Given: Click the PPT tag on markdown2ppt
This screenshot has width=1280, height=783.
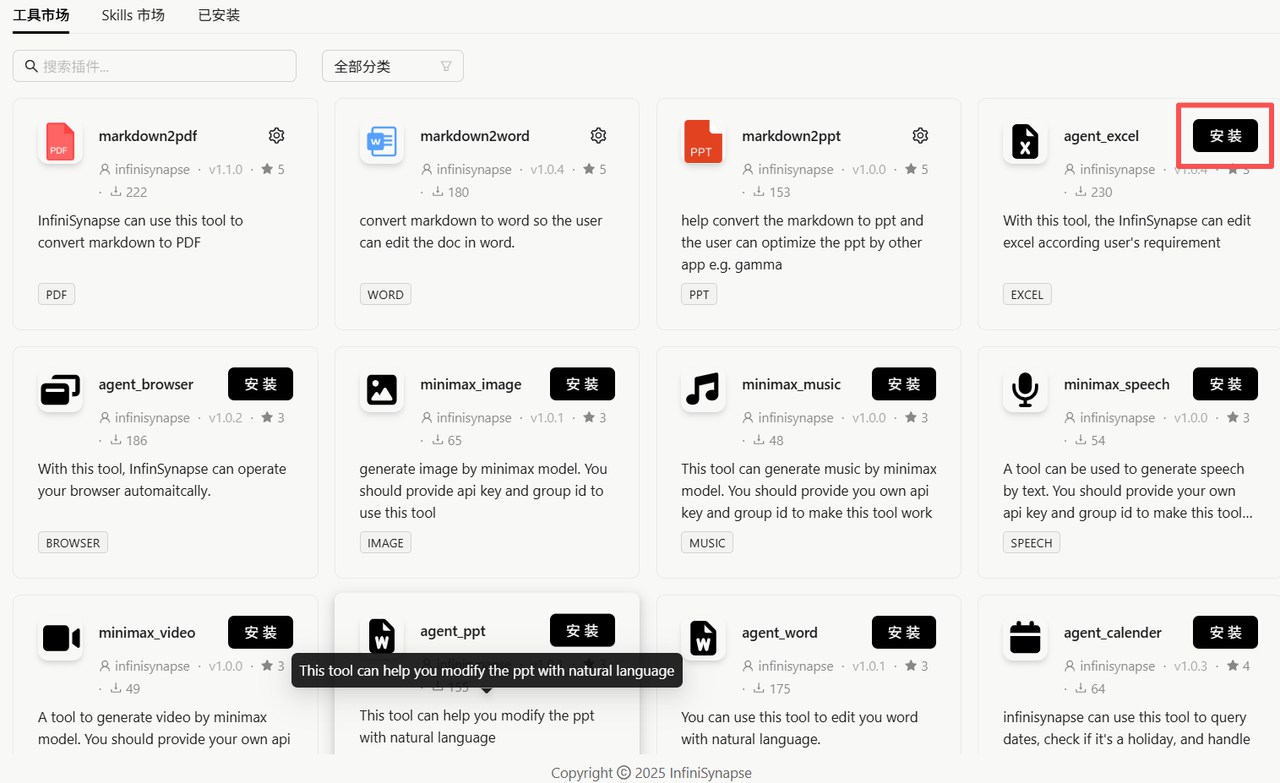Looking at the screenshot, I should pyautogui.click(x=699, y=295).
